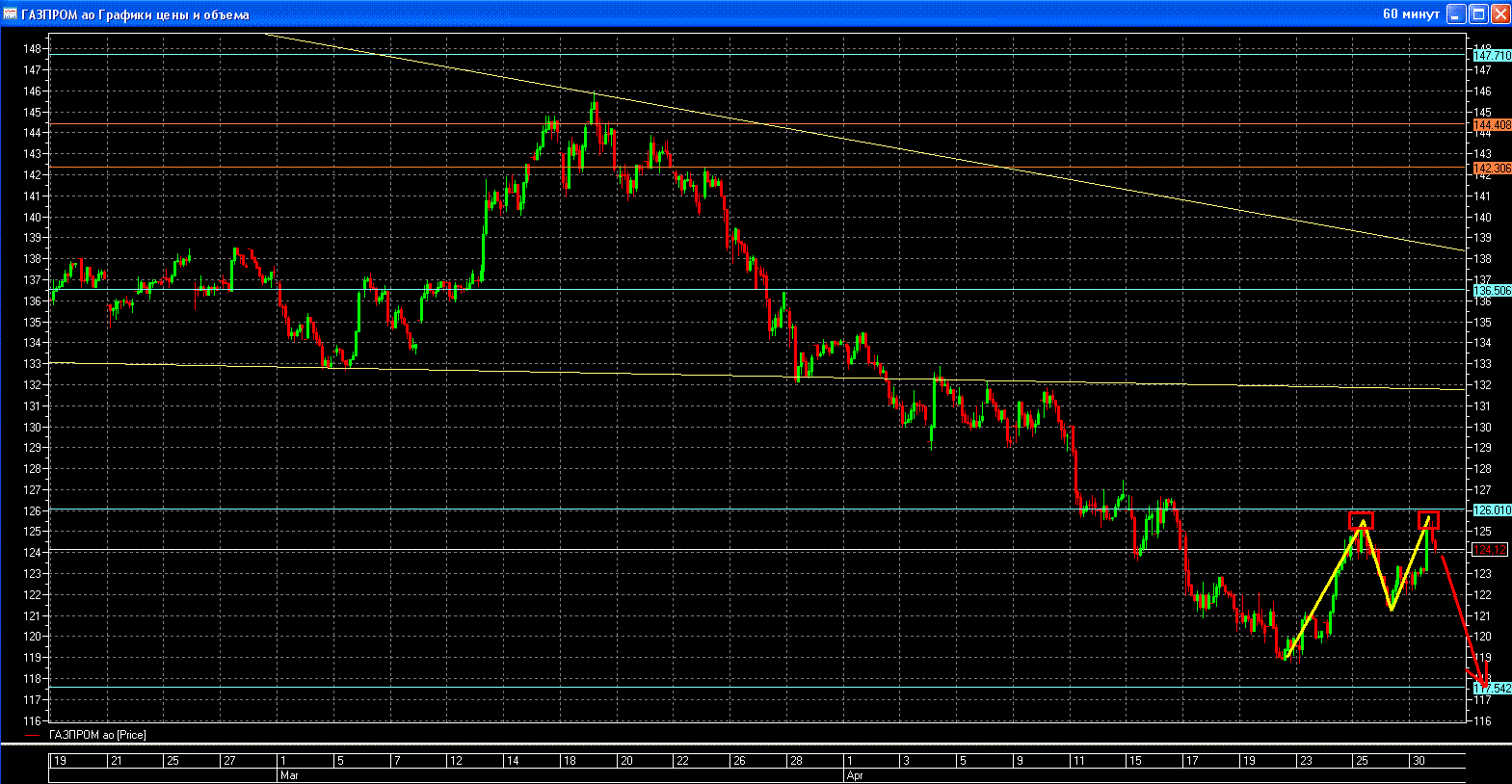Select the 142.306 orange price level label
1512x784 pixels.
1492,169
